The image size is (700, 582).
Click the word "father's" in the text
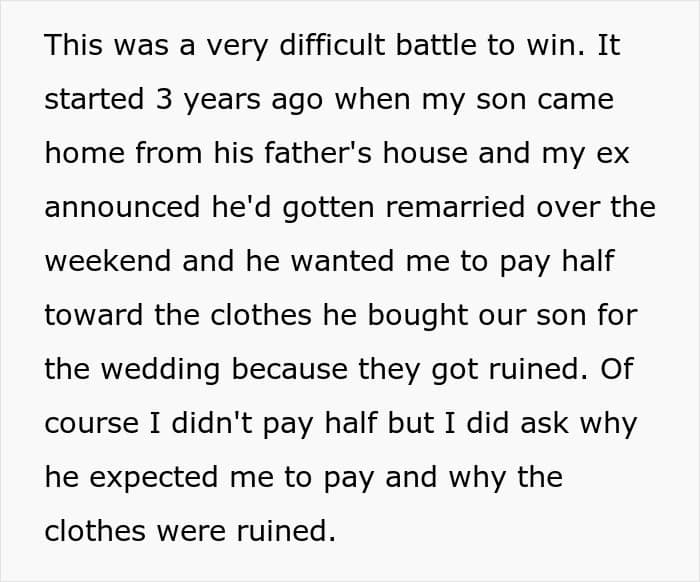[318, 153]
